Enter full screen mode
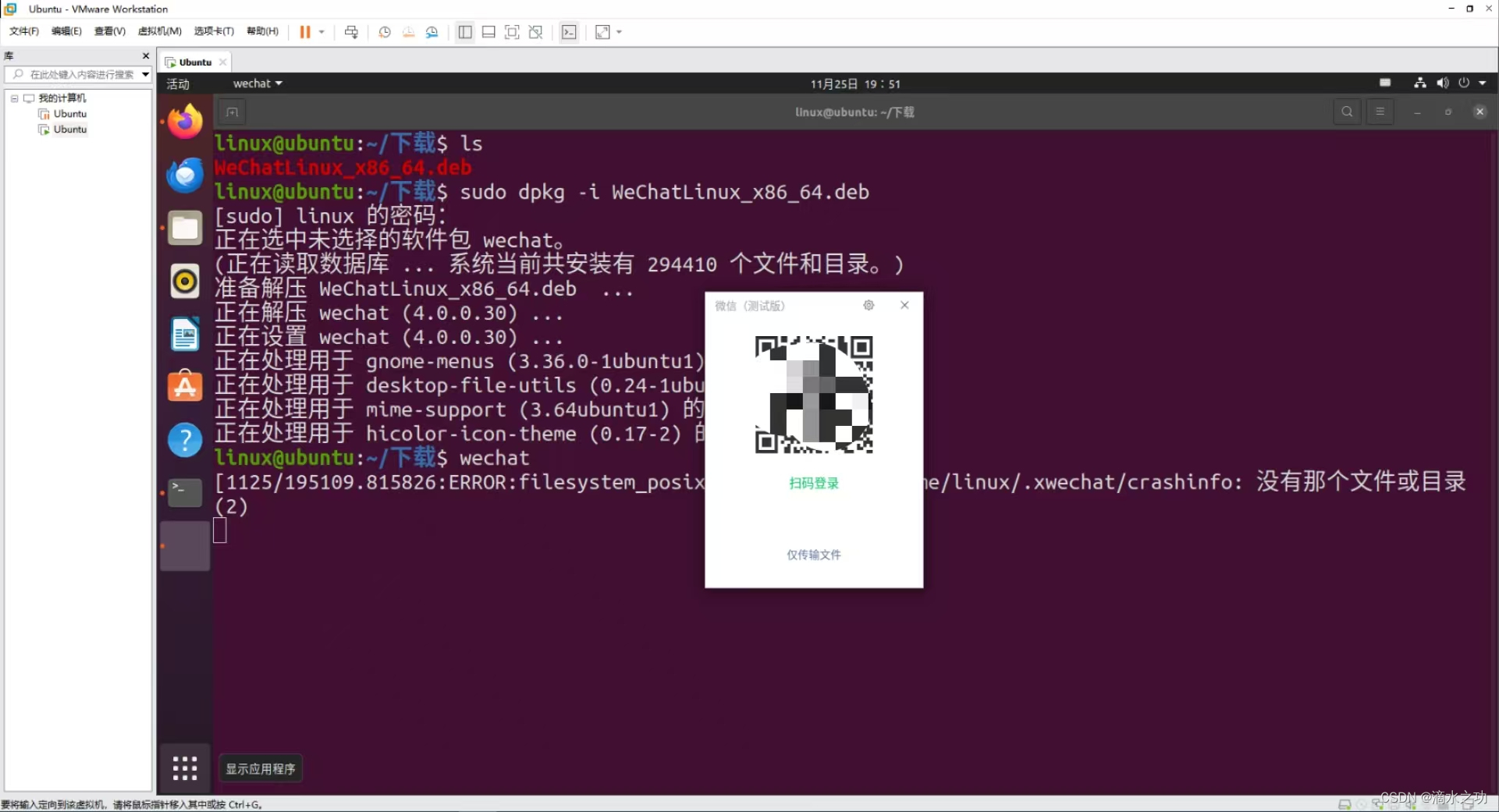The height and width of the screenshot is (812, 1499). click(512, 32)
